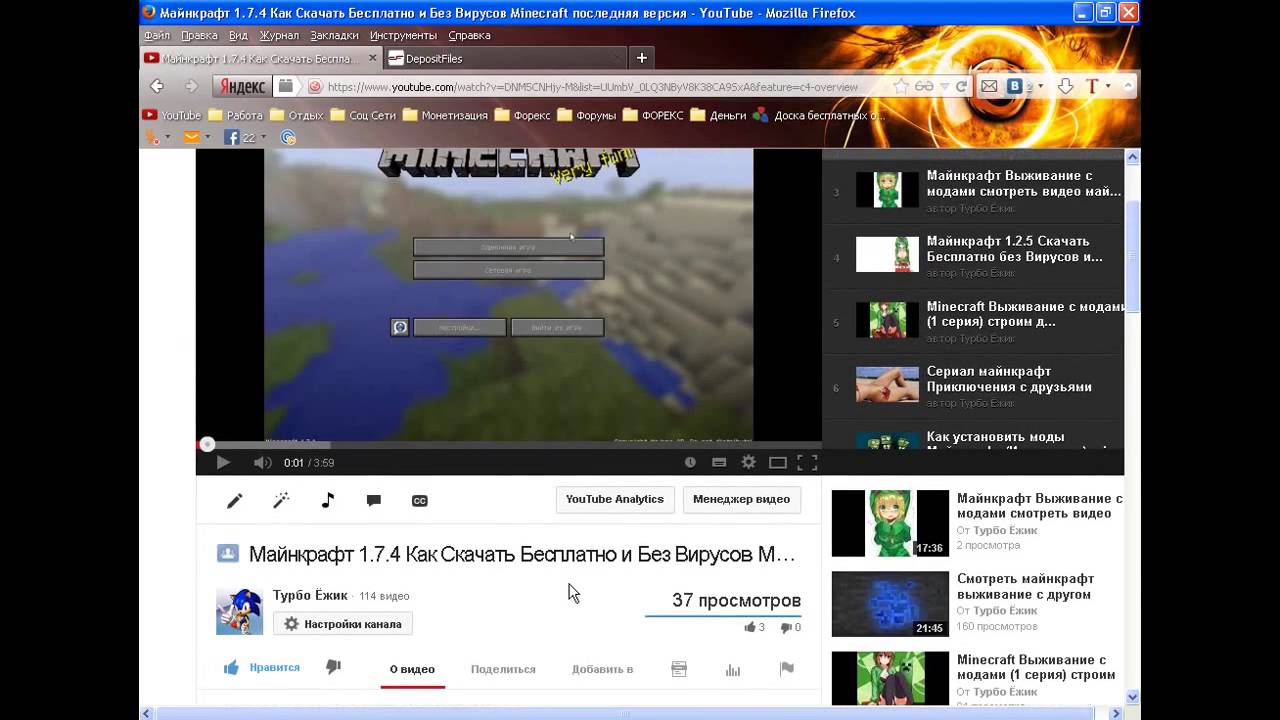Open the enhancements magic wand tool
Image resolution: width=1280 pixels, height=720 pixels.
281,500
